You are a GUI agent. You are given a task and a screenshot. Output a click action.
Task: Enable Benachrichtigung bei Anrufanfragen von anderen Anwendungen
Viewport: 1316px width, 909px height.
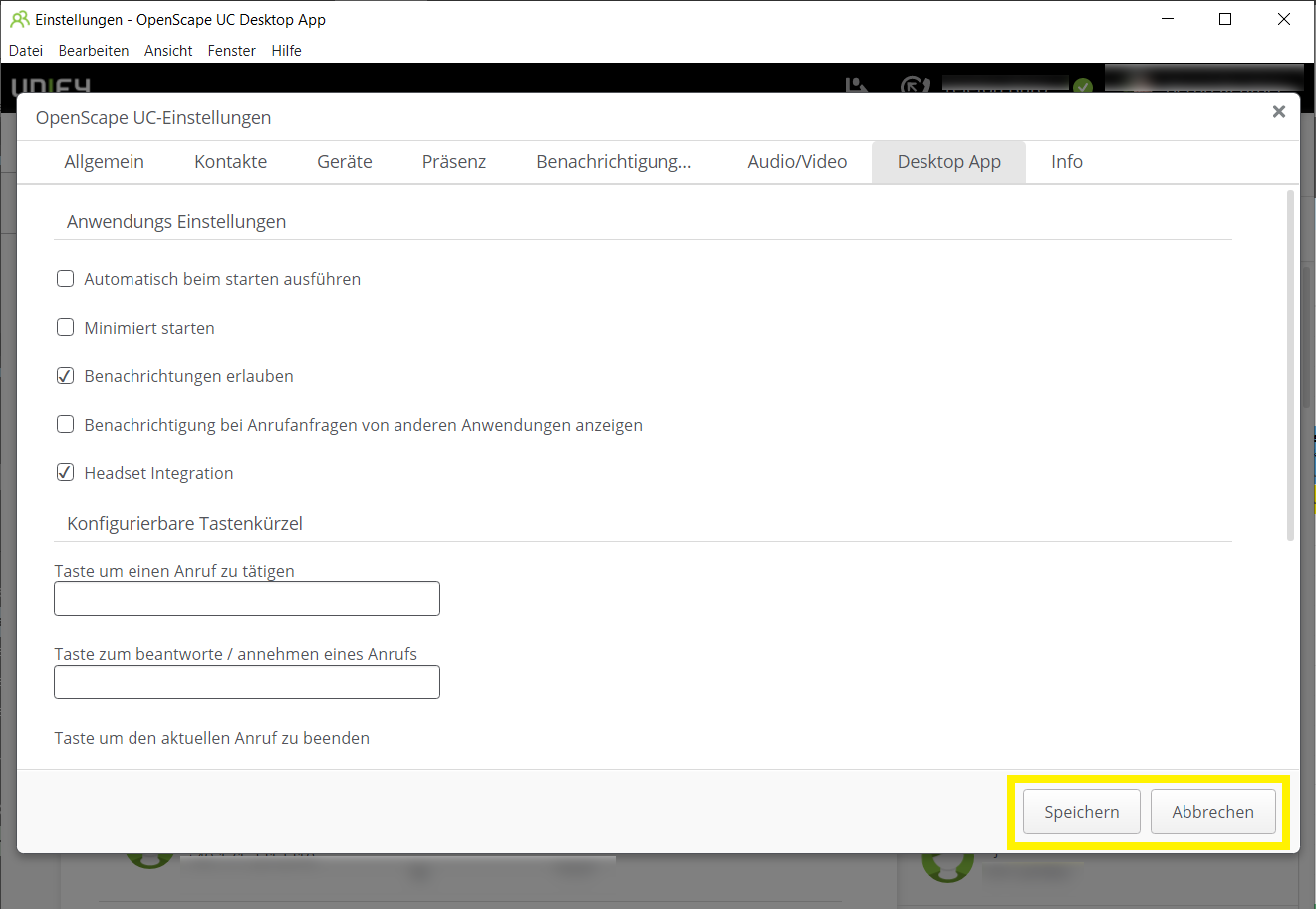click(x=66, y=424)
